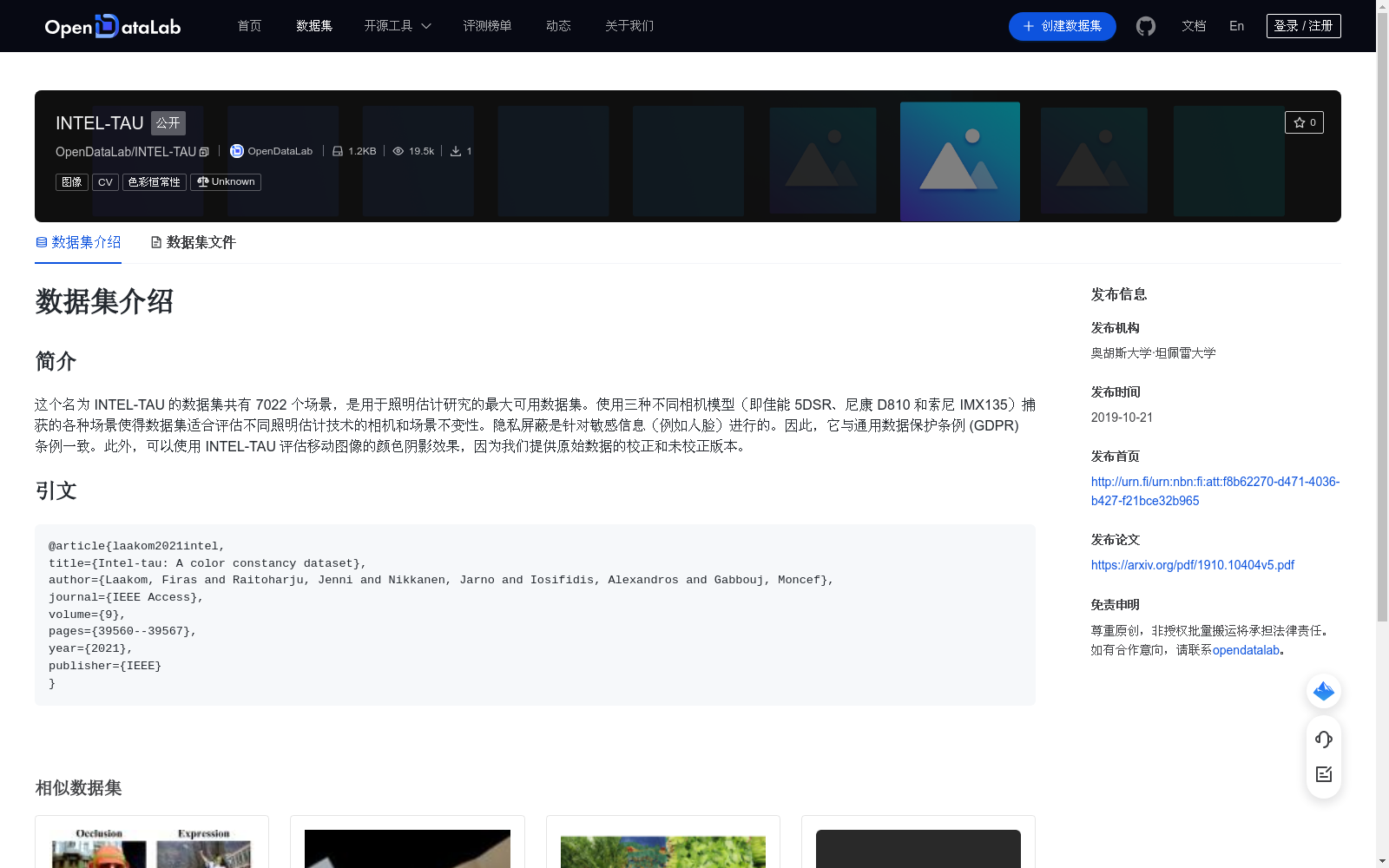1389x868 pixels.
Task: Copy the OpenDataLab/INTEL-TAU path icon
Action: (204, 152)
